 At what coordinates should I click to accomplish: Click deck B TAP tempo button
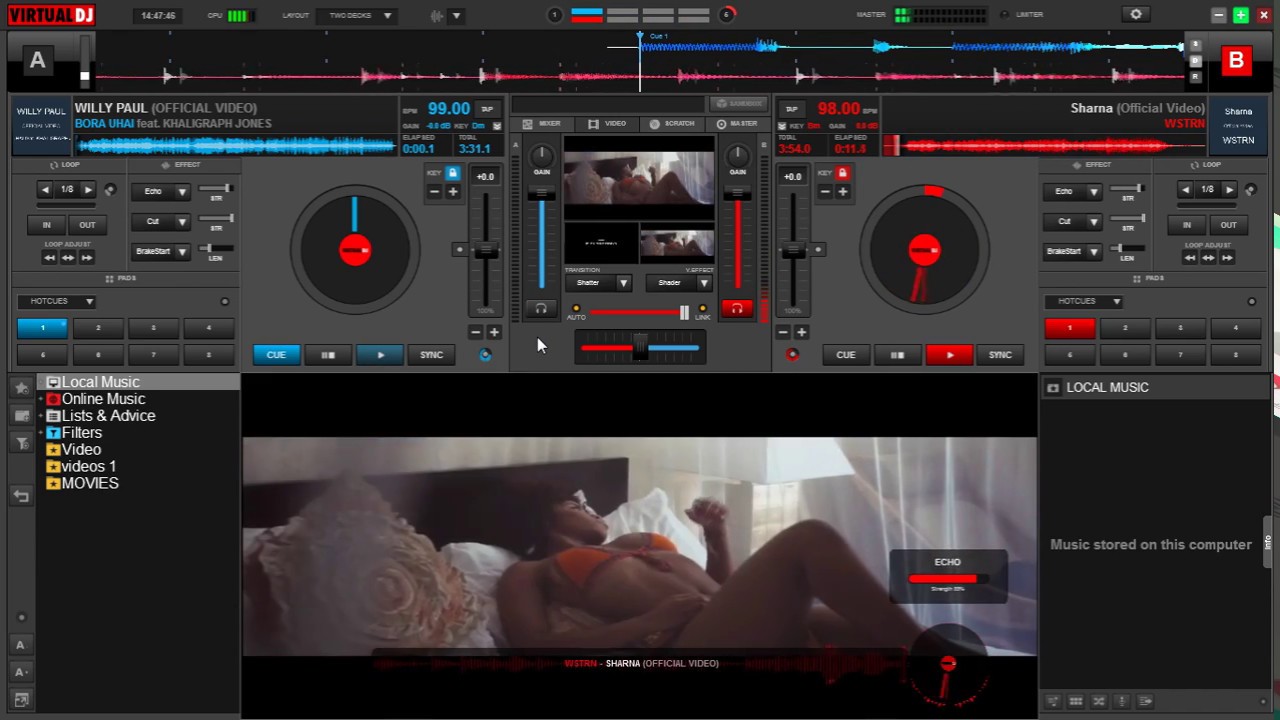[x=791, y=109]
